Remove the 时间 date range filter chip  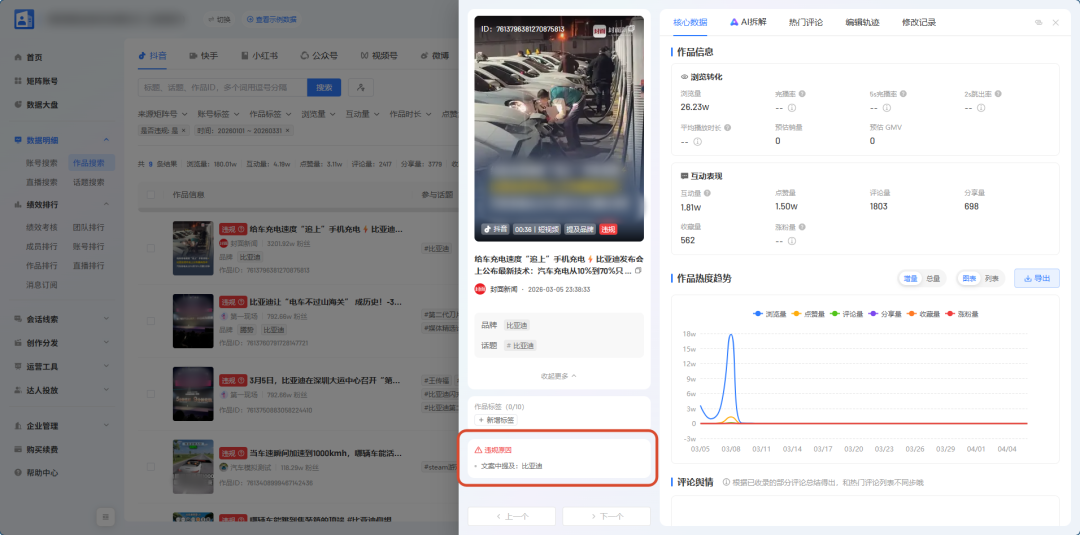click(x=287, y=130)
